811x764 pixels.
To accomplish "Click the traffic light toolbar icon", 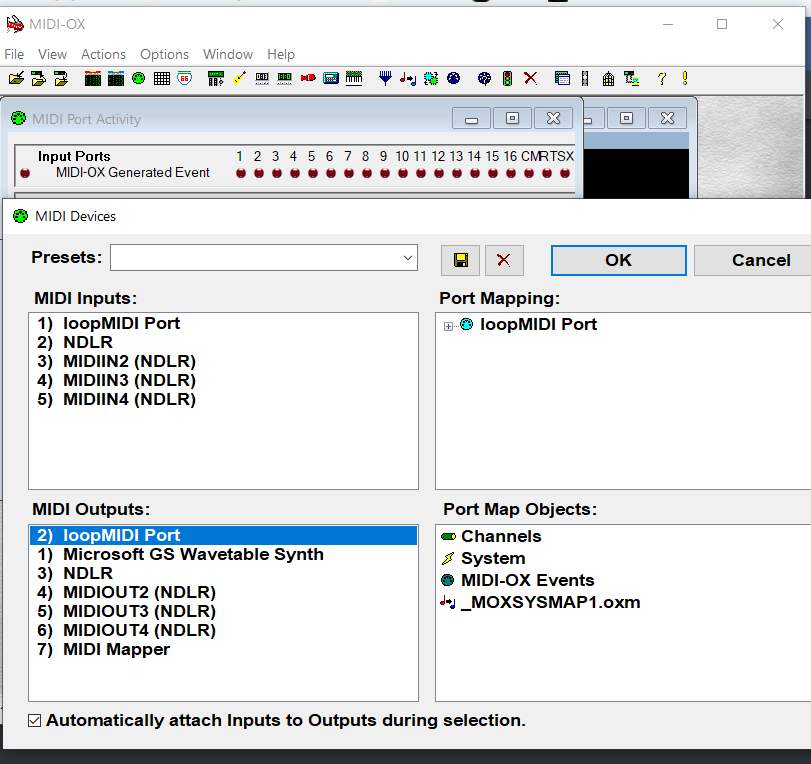I will click(x=507, y=79).
